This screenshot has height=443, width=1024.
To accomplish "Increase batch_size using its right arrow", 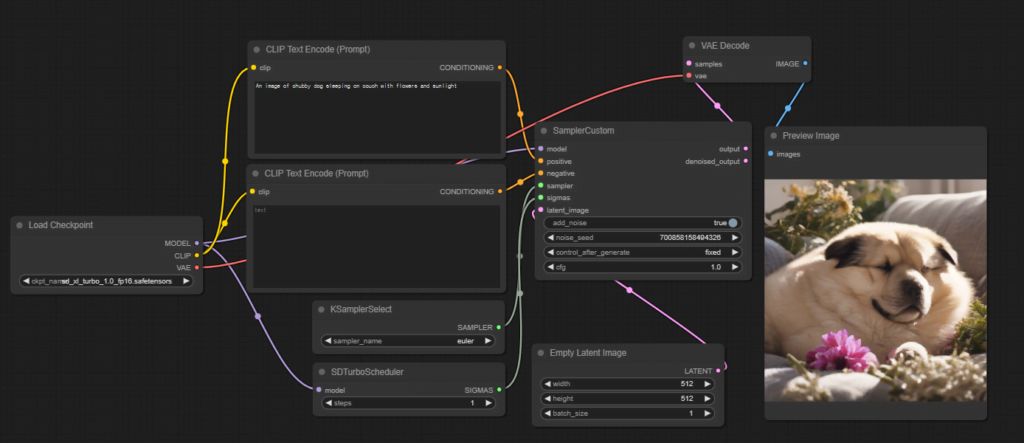I will click(708, 413).
